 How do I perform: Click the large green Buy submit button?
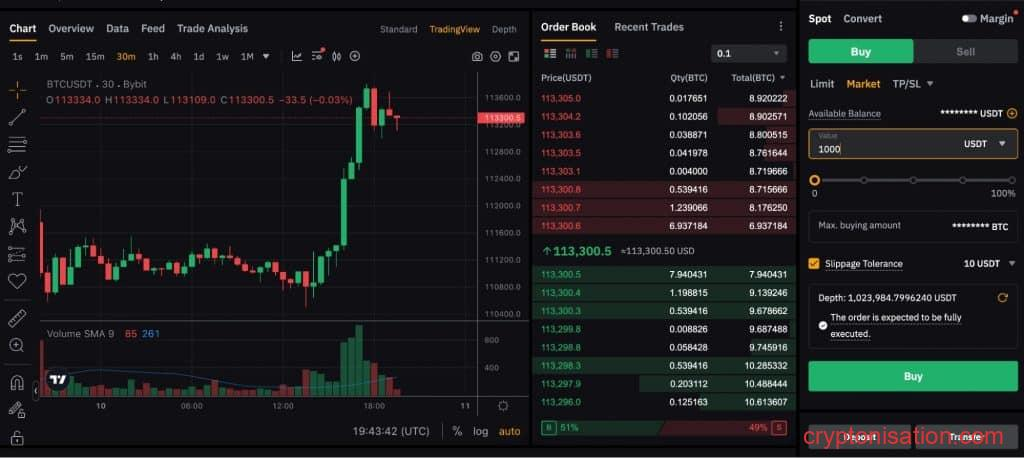point(913,376)
